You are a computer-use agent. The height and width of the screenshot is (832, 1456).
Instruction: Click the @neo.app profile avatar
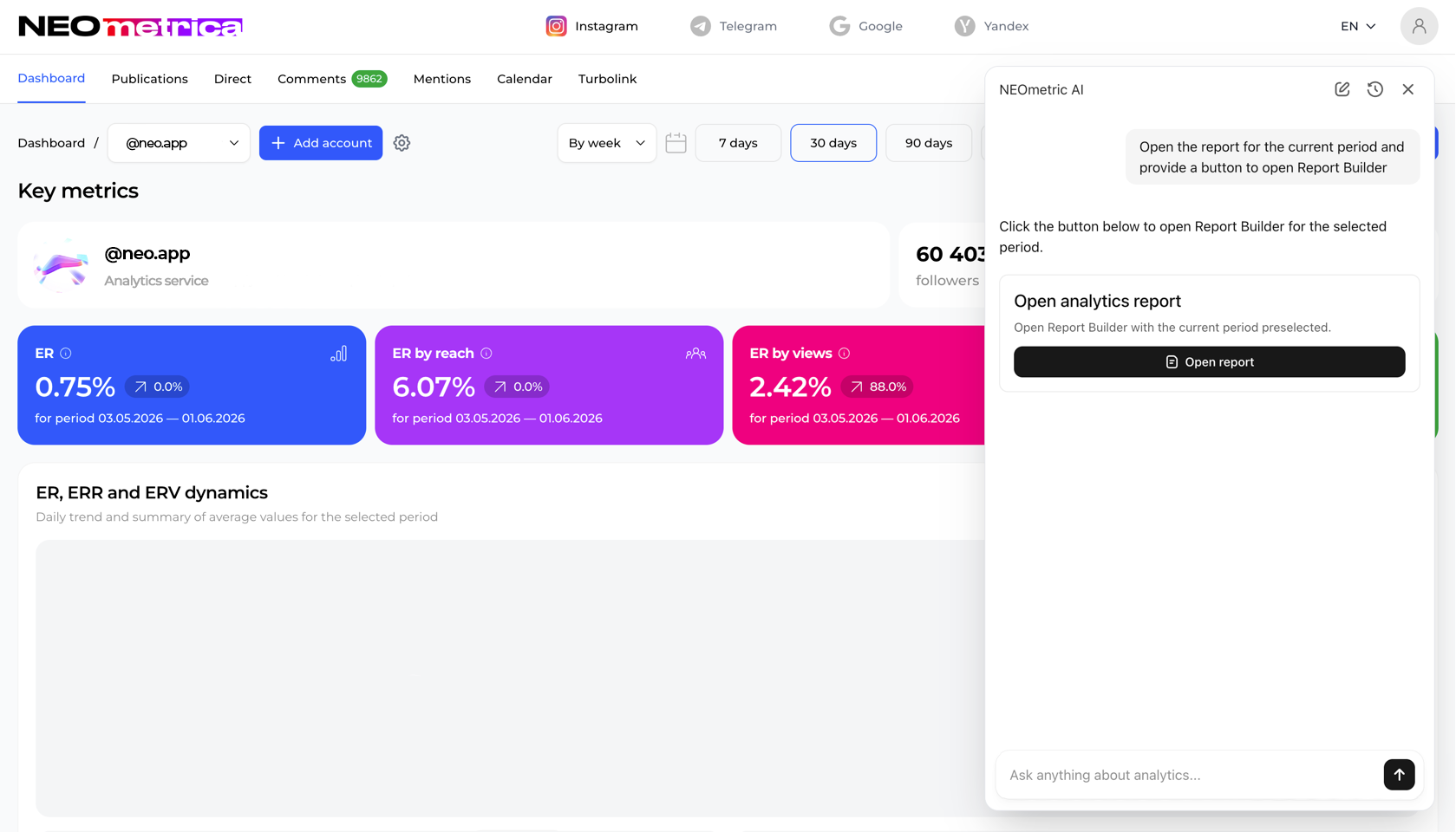(61, 265)
